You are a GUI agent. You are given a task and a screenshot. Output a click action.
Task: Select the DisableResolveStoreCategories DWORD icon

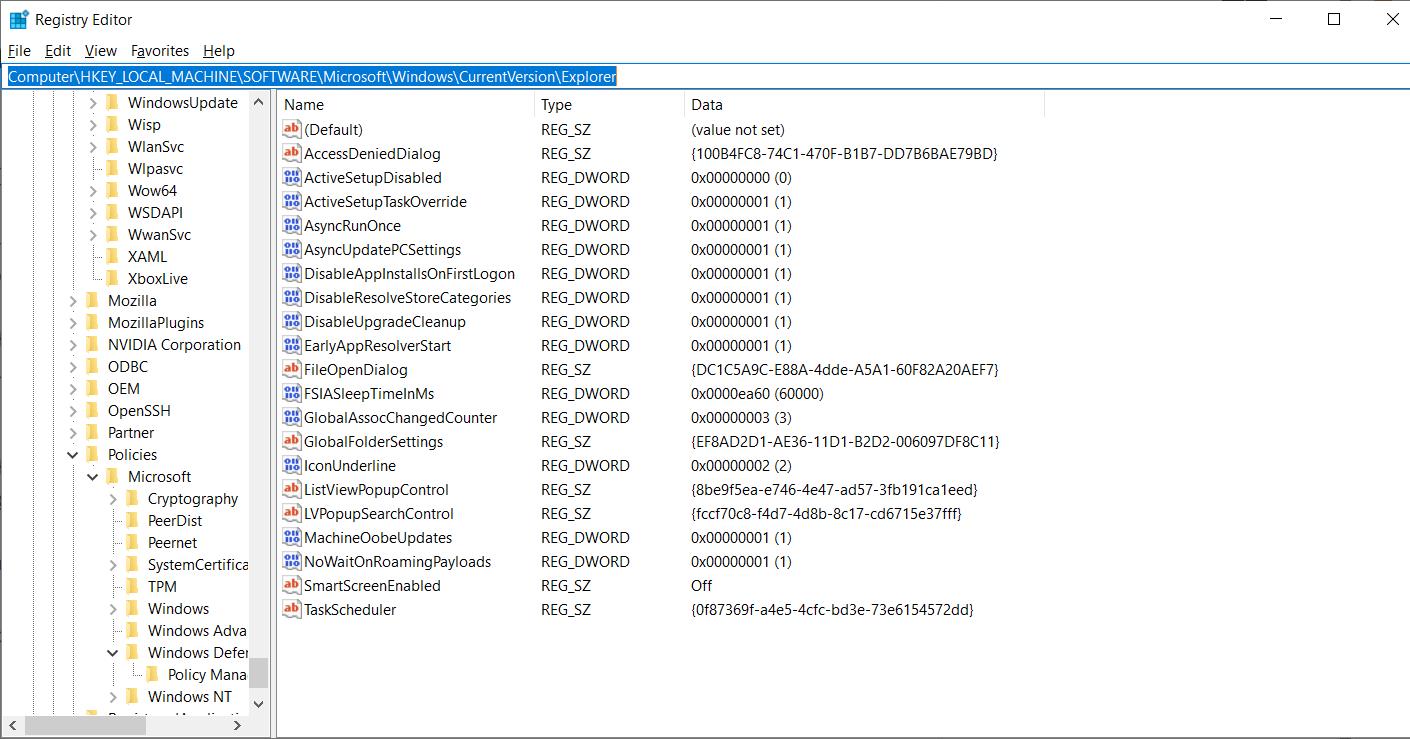pos(291,297)
